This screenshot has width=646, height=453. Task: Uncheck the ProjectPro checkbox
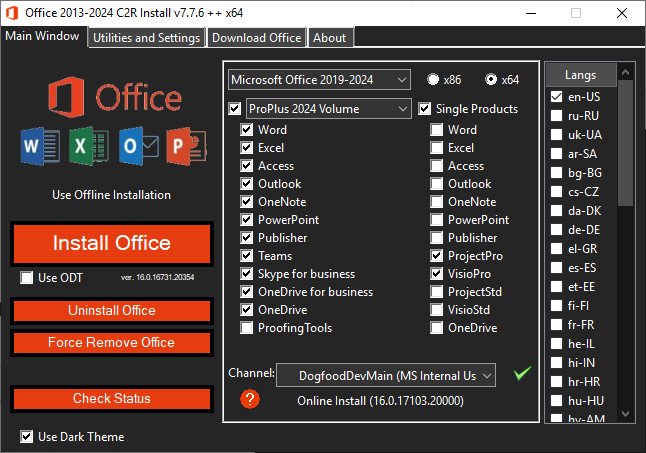437,256
